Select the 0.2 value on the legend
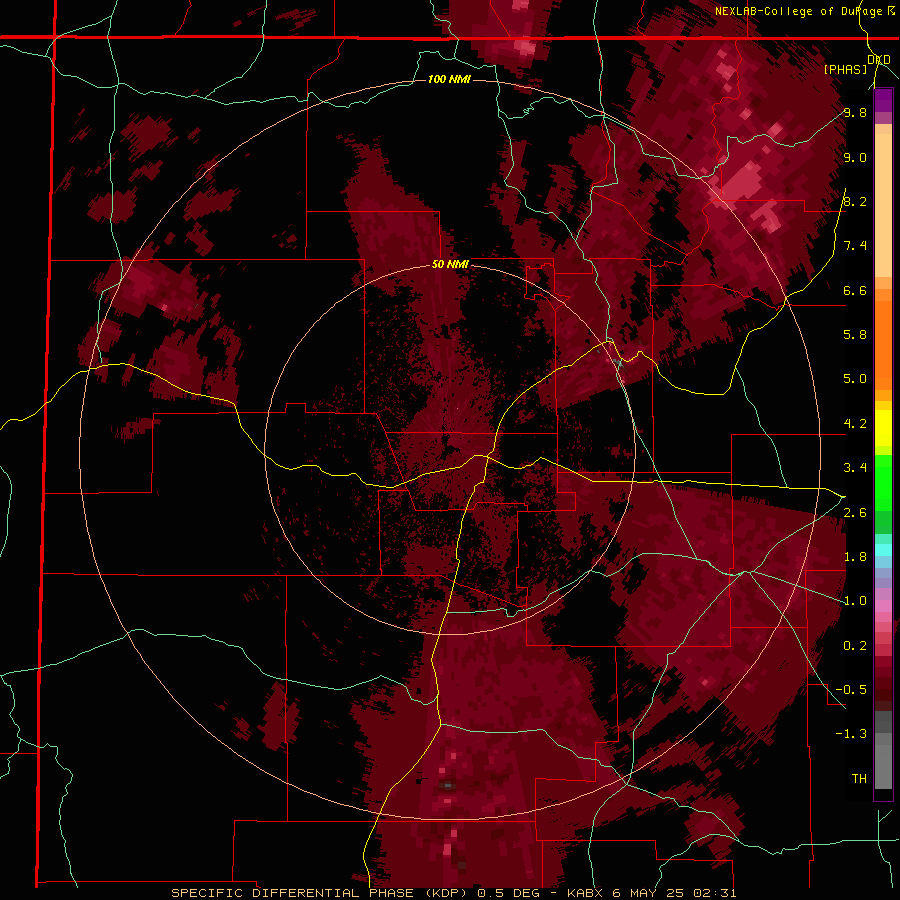 855,646
